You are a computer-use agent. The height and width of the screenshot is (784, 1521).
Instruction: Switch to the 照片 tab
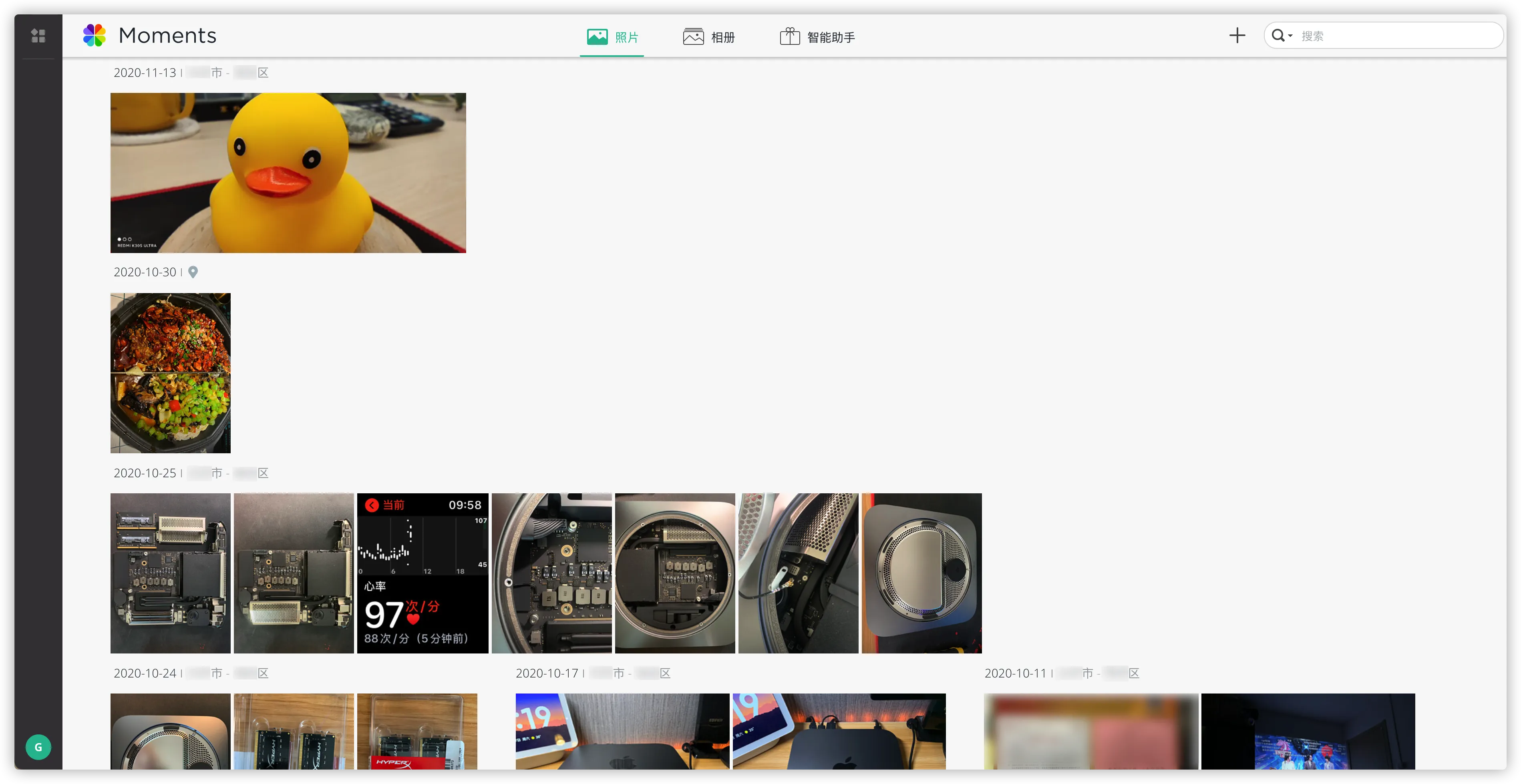click(612, 37)
